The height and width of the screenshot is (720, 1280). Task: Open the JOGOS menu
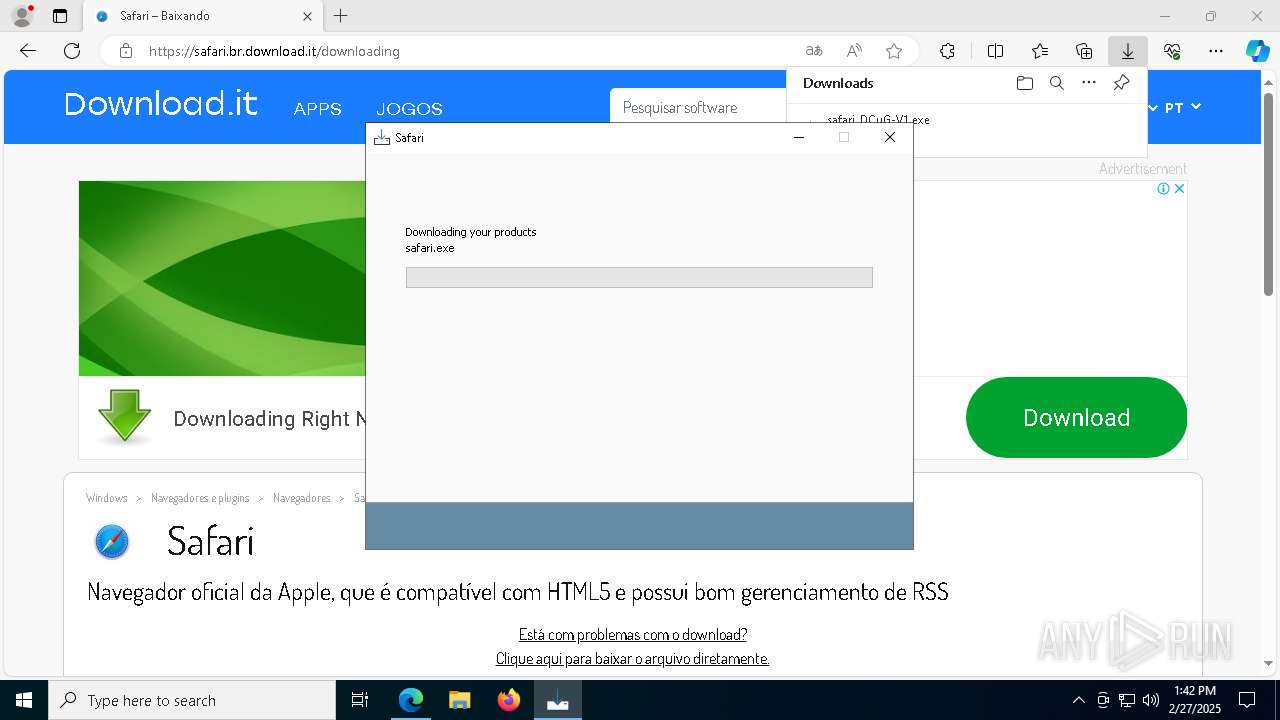[x=409, y=109]
